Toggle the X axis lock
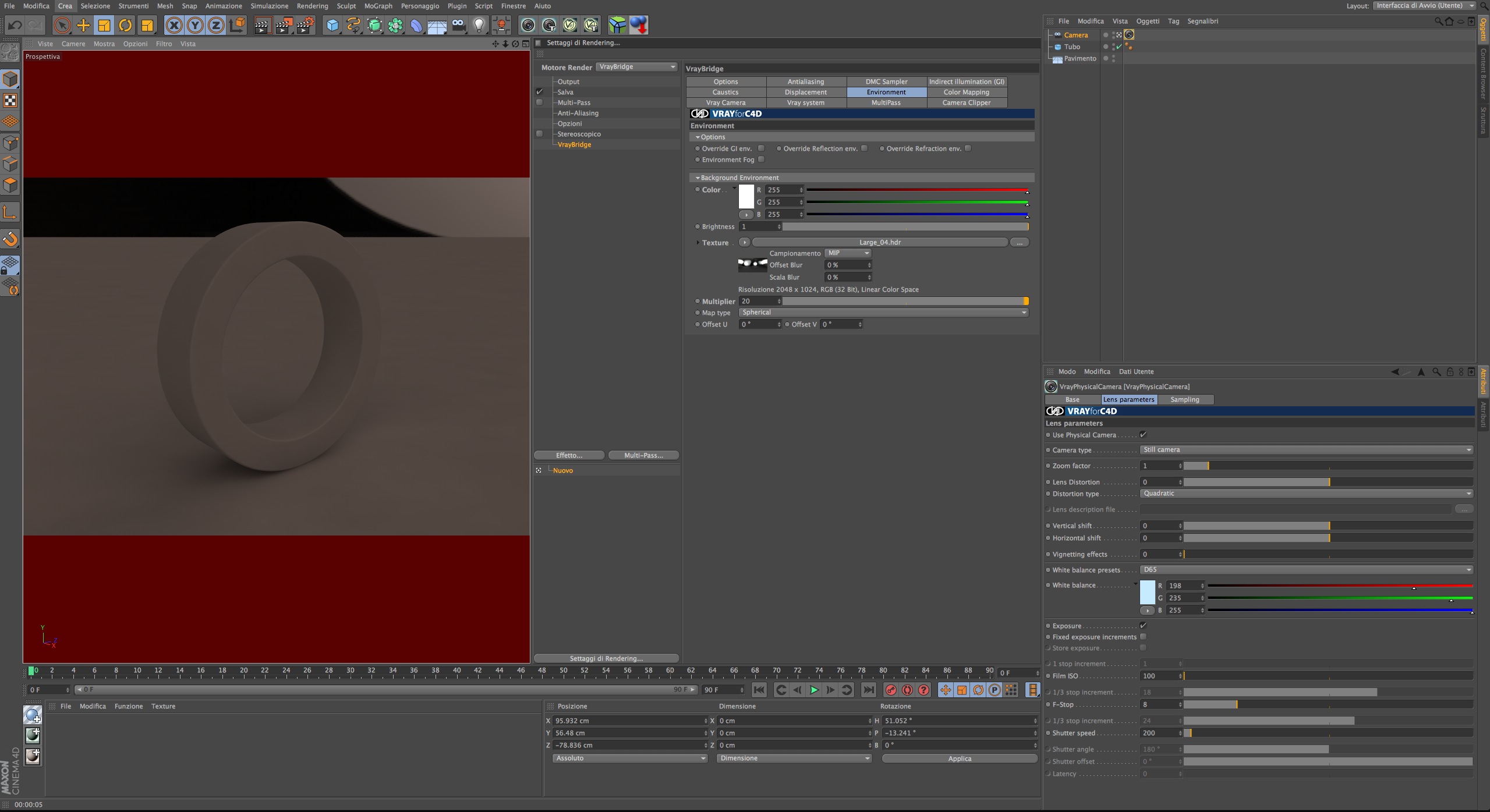 click(174, 25)
